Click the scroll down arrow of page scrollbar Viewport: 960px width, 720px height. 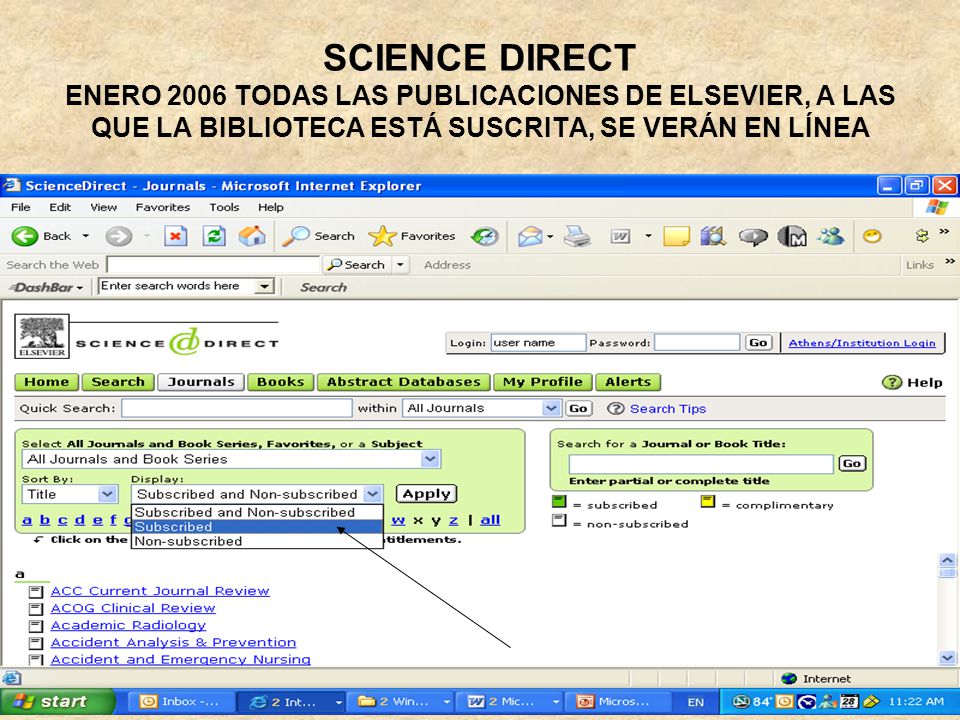(x=947, y=658)
